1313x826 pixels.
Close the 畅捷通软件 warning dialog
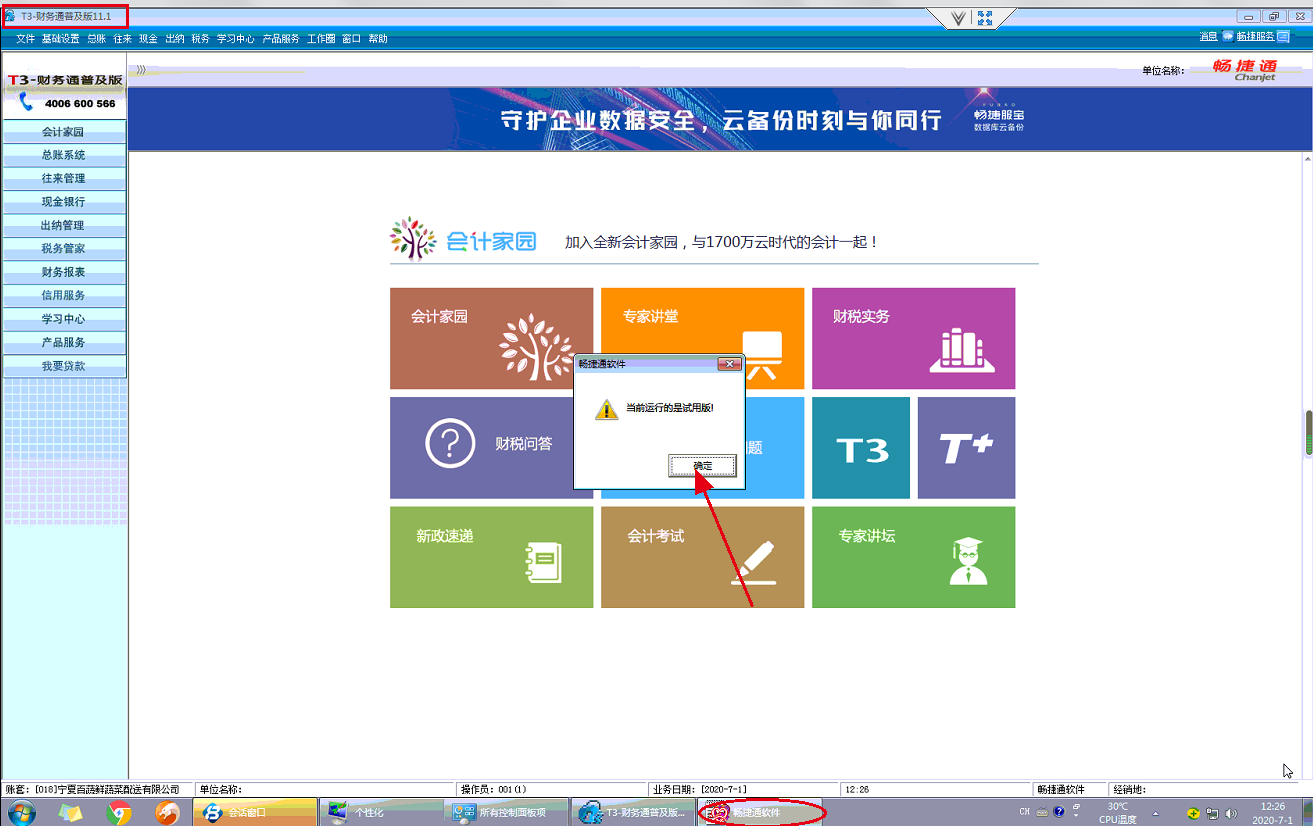[730, 364]
